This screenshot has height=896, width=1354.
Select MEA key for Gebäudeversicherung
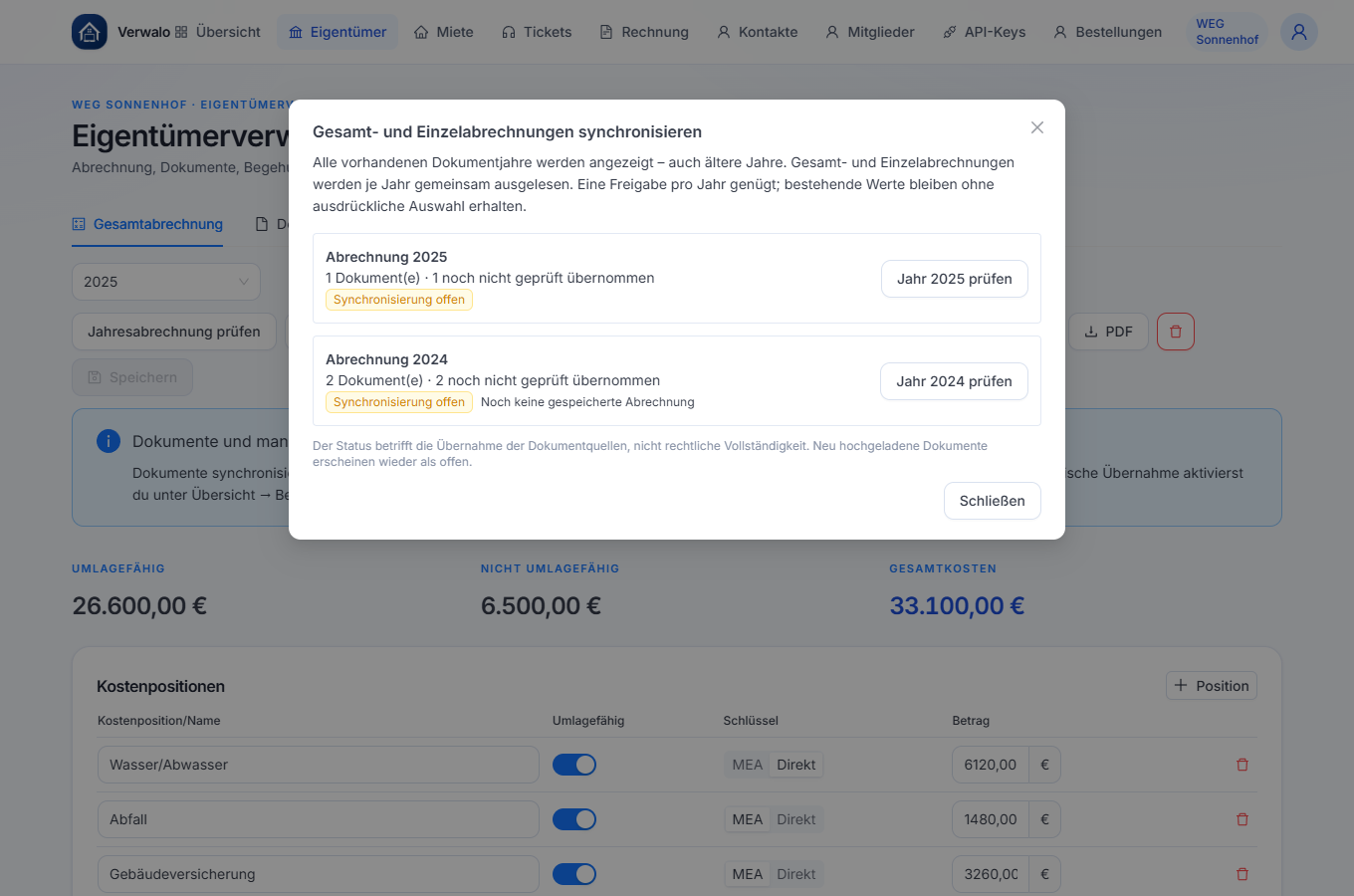tap(748, 874)
